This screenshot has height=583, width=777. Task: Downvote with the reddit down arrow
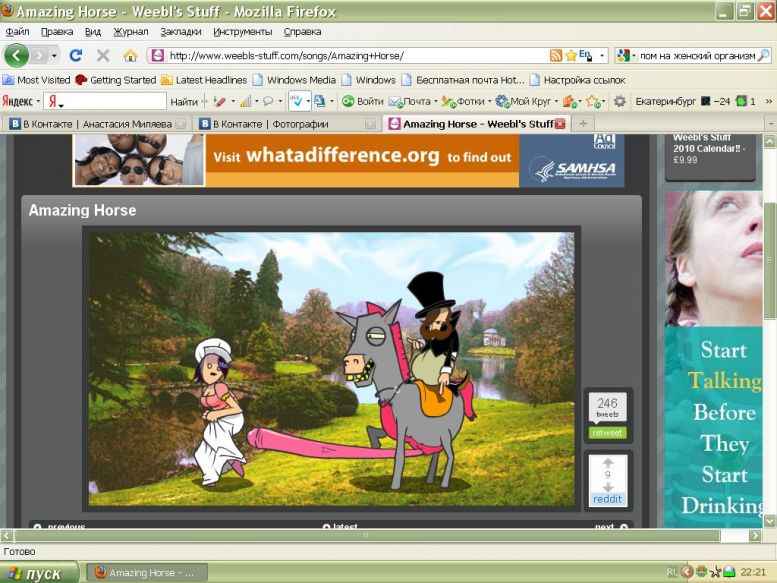tap(608, 487)
